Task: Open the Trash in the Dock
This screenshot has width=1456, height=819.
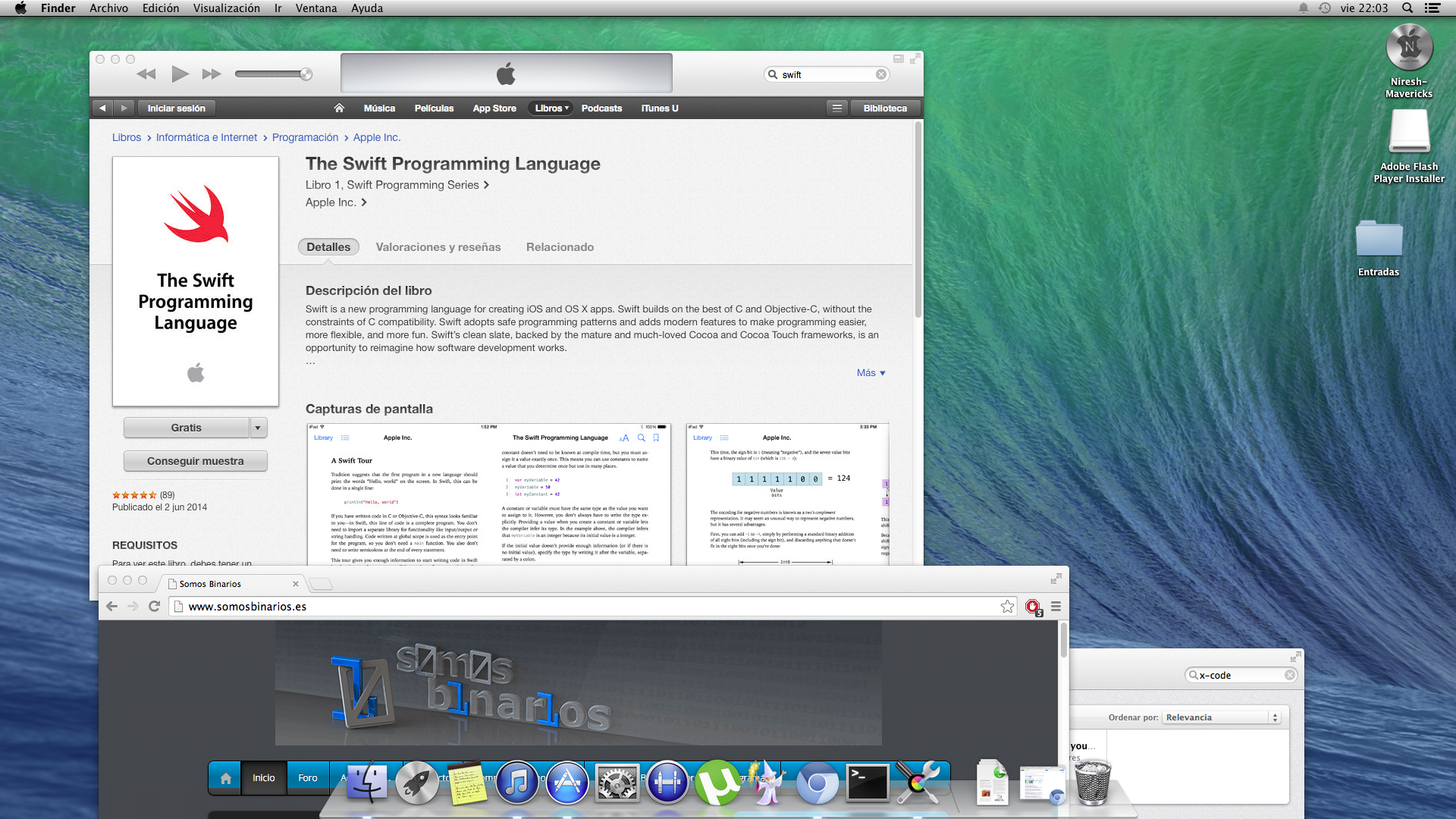Action: pos(1093,783)
